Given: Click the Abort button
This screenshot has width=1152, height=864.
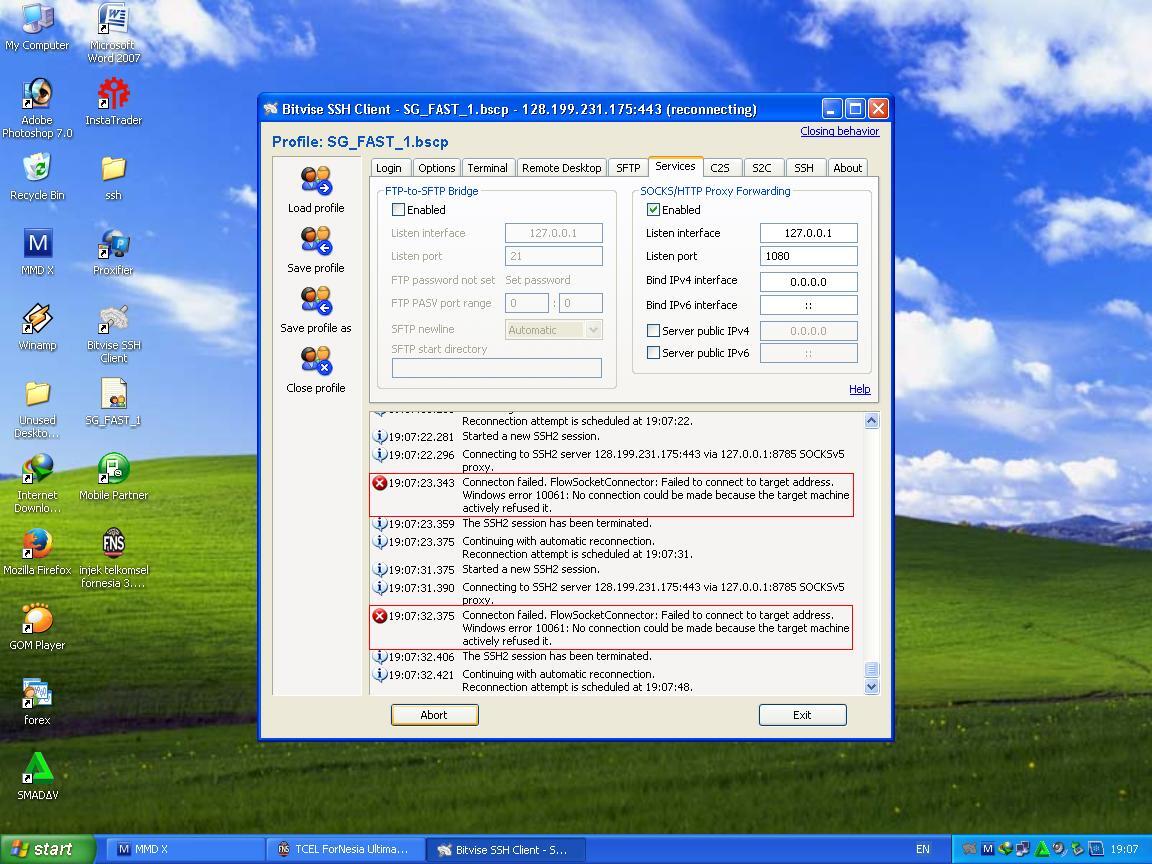Looking at the screenshot, I should coord(434,715).
